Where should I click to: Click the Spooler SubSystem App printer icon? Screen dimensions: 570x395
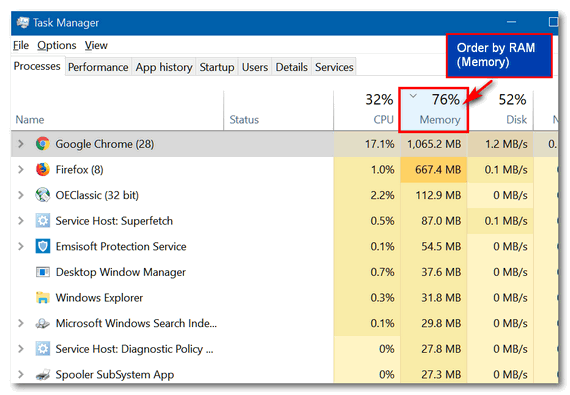[x=43, y=374]
